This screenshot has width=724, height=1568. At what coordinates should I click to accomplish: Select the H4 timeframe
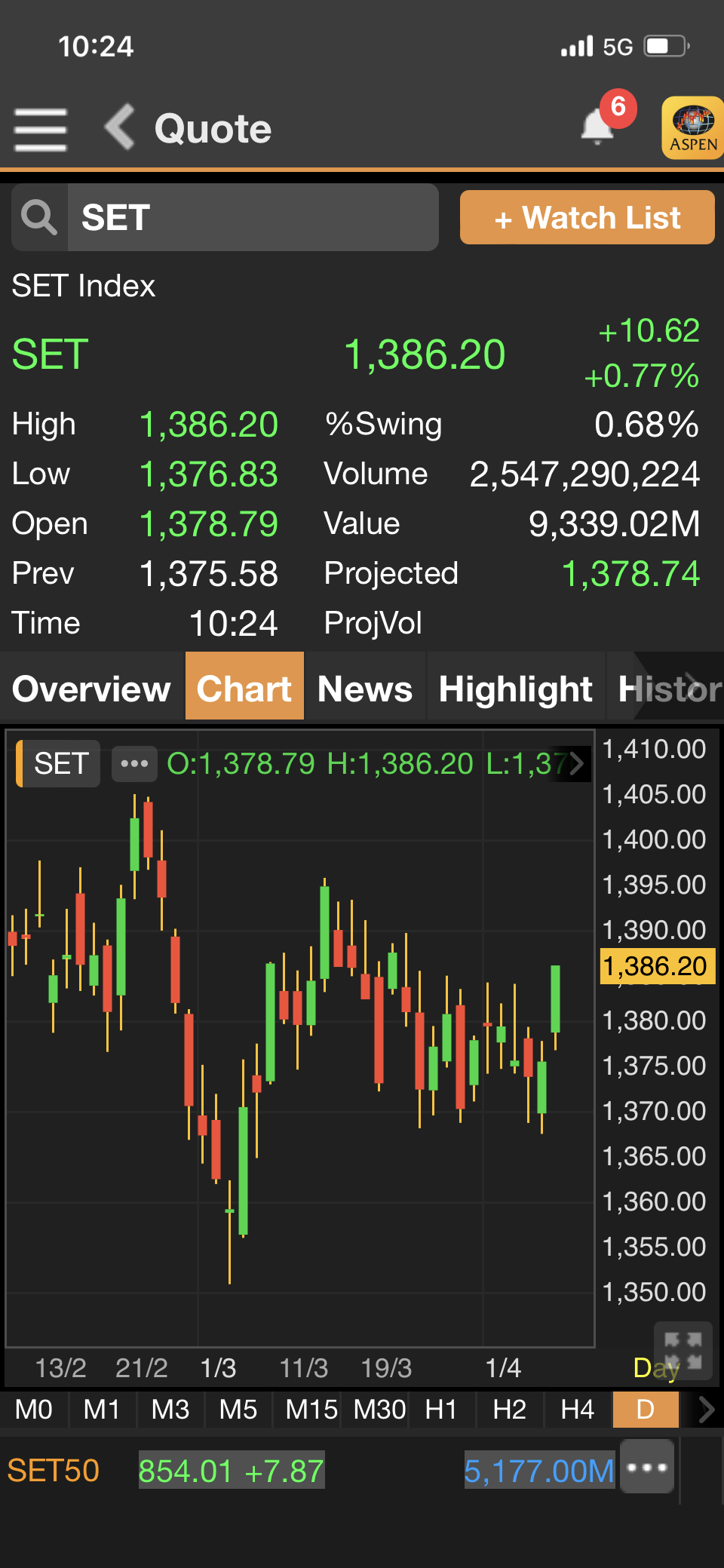tap(578, 1409)
